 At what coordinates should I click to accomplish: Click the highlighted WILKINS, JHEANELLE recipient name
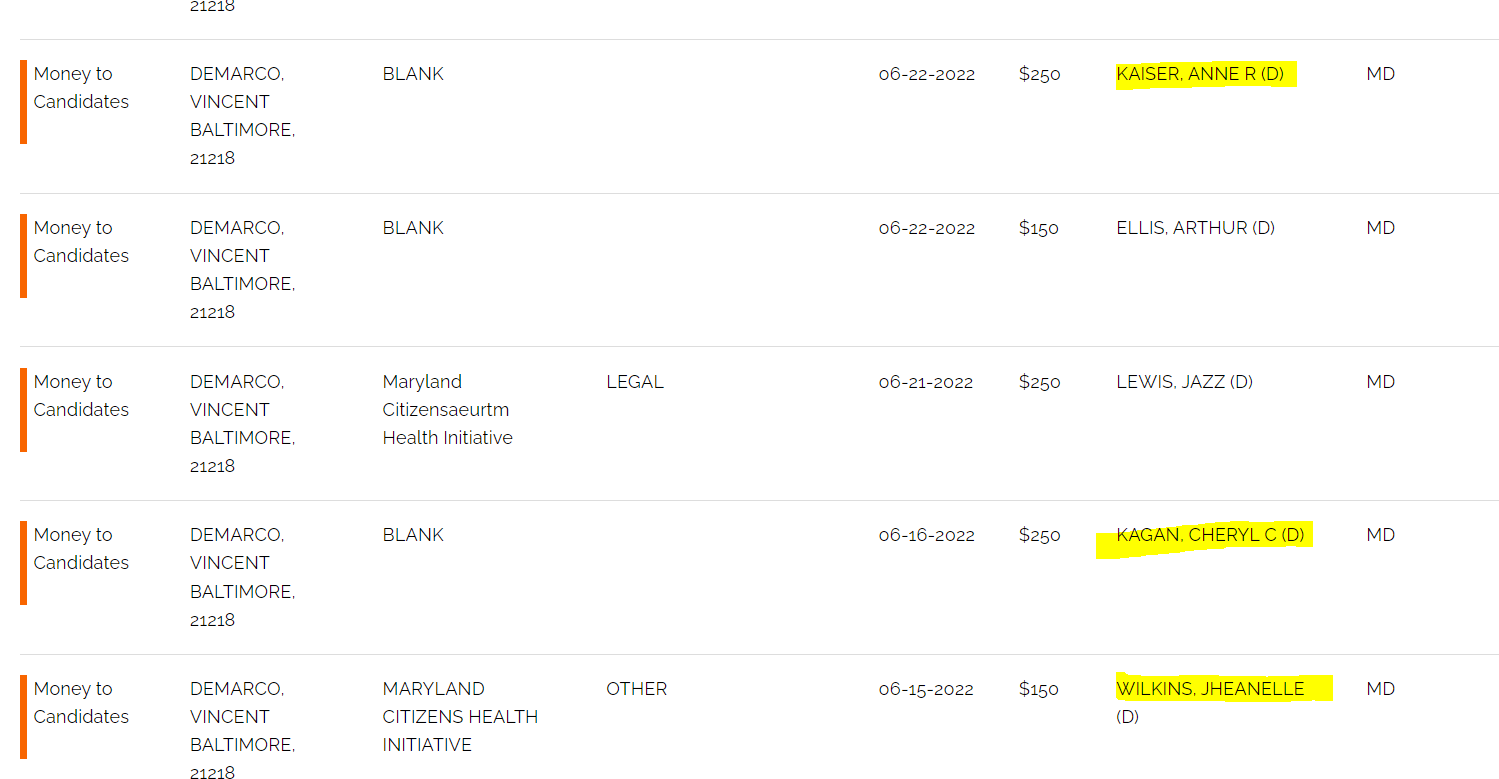(1210, 689)
